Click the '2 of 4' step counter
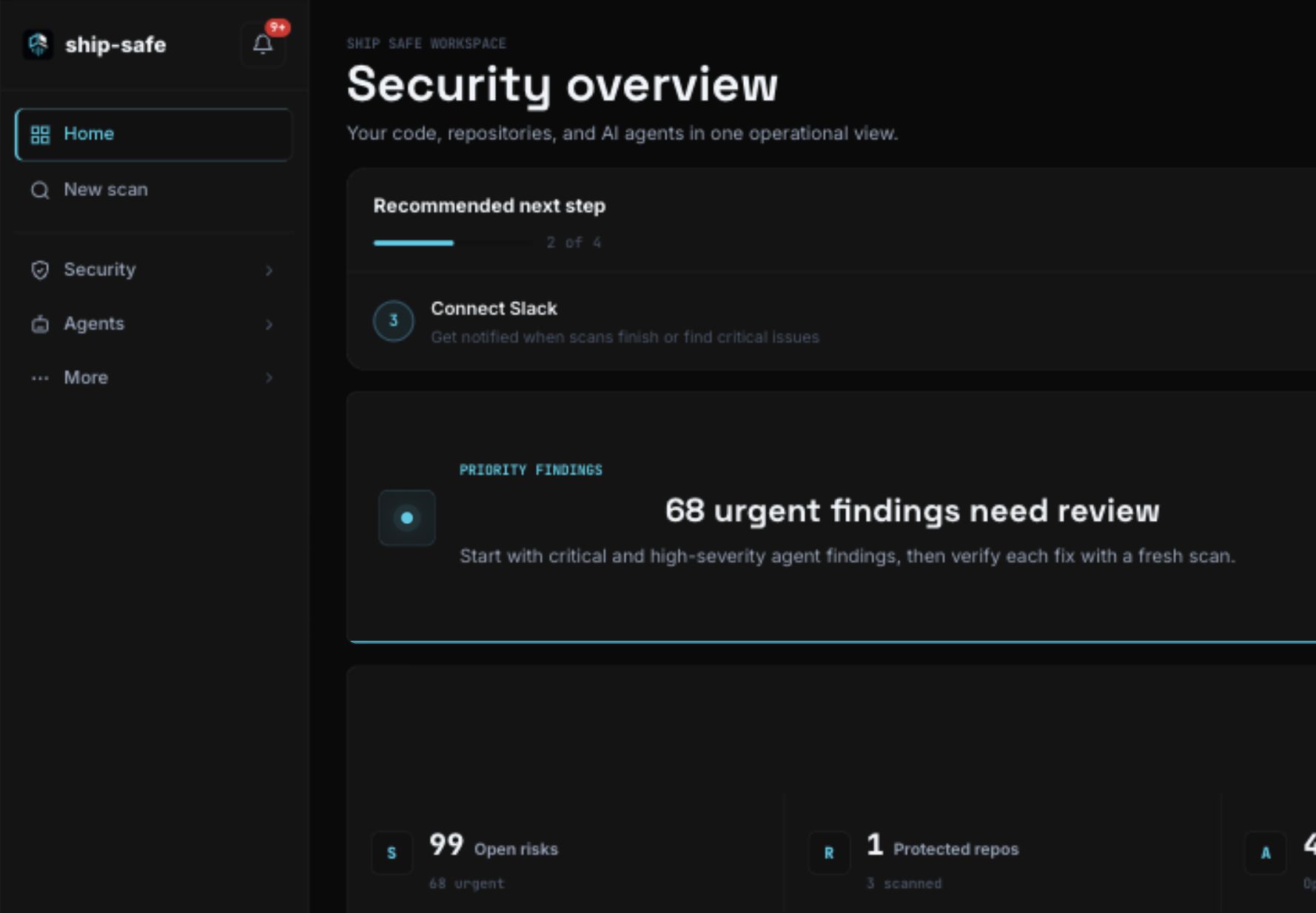This screenshot has height=913, width=1316. point(574,243)
